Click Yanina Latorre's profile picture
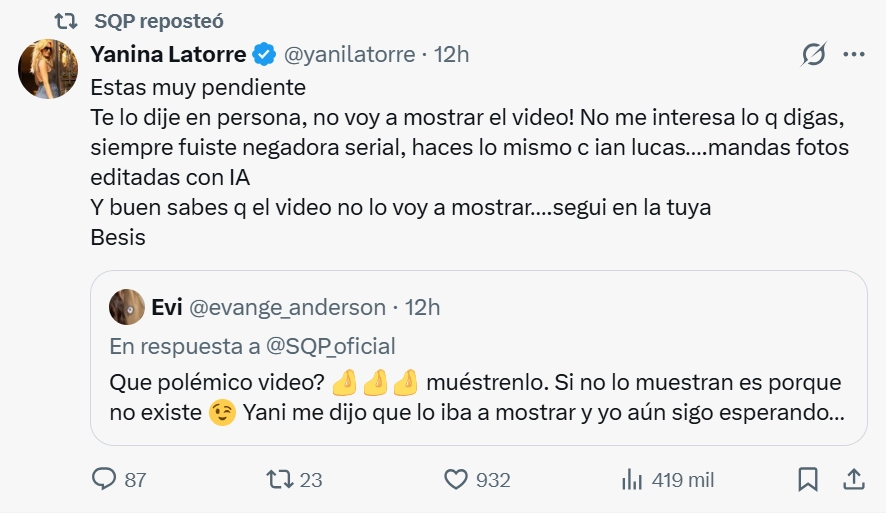 [x=48, y=69]
